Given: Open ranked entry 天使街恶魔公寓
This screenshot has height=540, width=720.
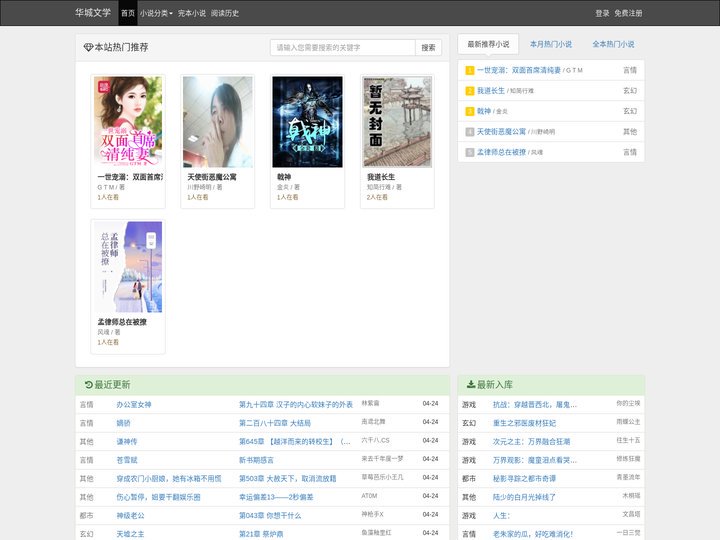Looking at the screenshot, I should (501, 132).
